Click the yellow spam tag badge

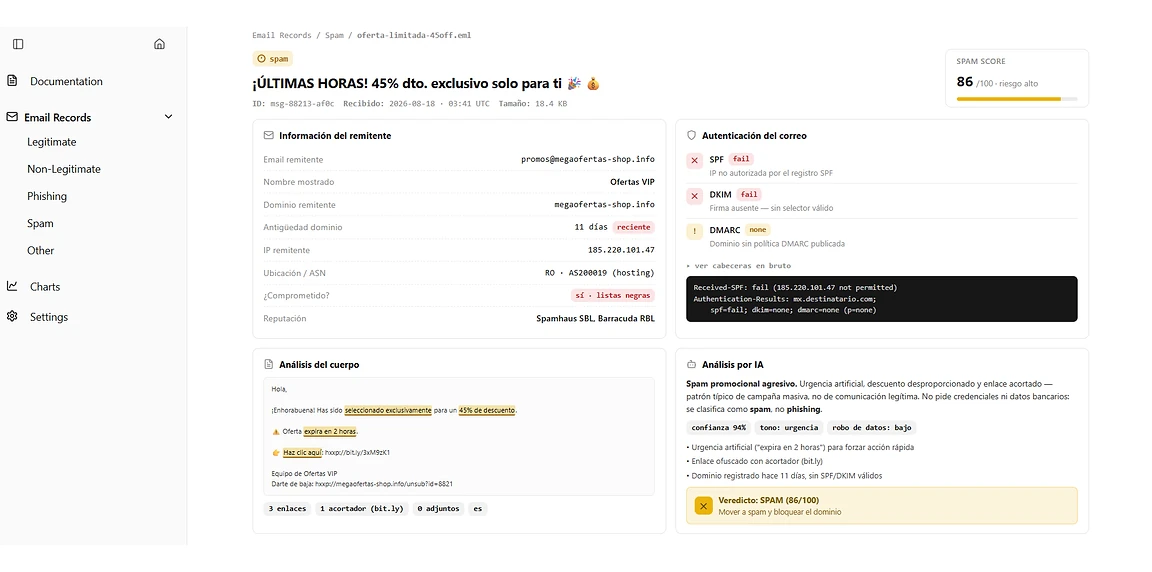tap(273, 59)
